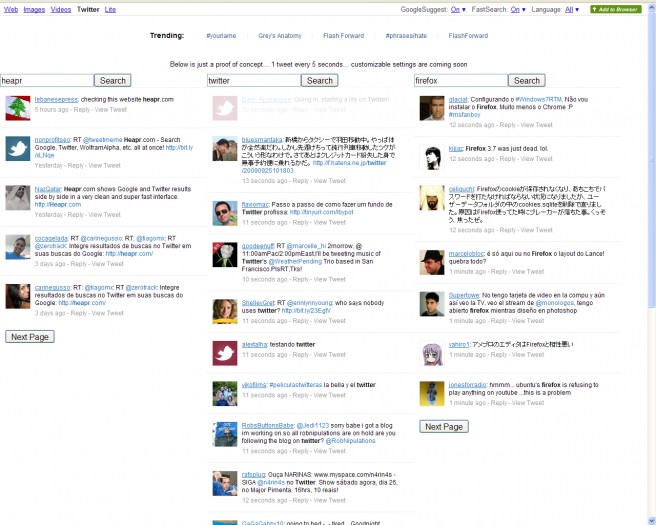Click lebanesepress avatar with Lebanon flag
Image resolution: width=656 pixels, height=525 pixels.
click(18, 108)
